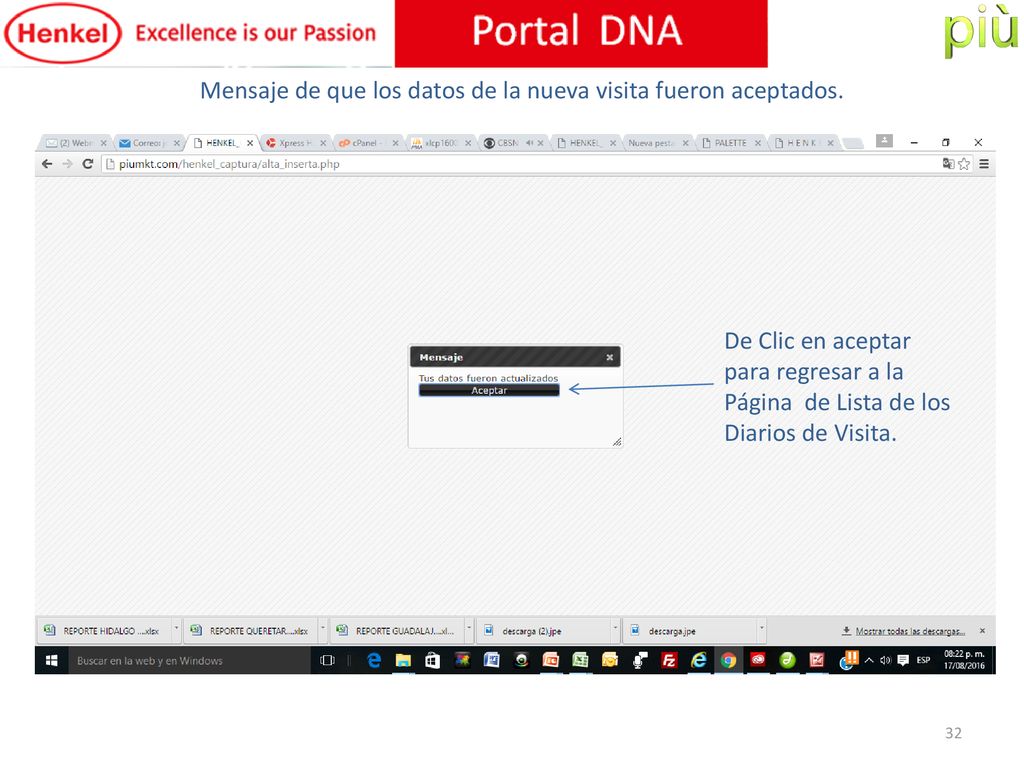
Task: Reload the page with refresh icon
Action: [x=88, y=164]
